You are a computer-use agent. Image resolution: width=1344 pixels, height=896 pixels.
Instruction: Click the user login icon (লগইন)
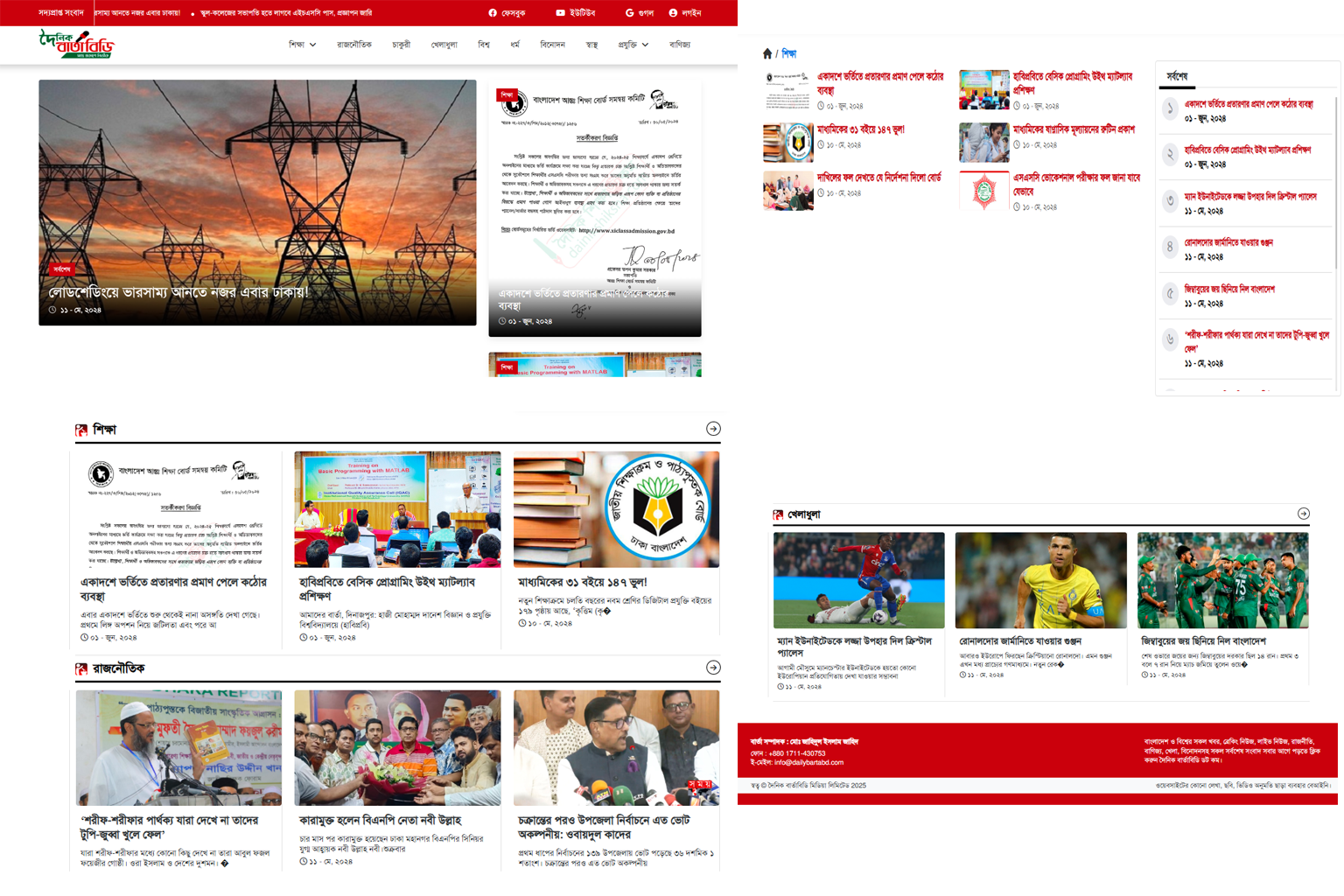(673, 13)
